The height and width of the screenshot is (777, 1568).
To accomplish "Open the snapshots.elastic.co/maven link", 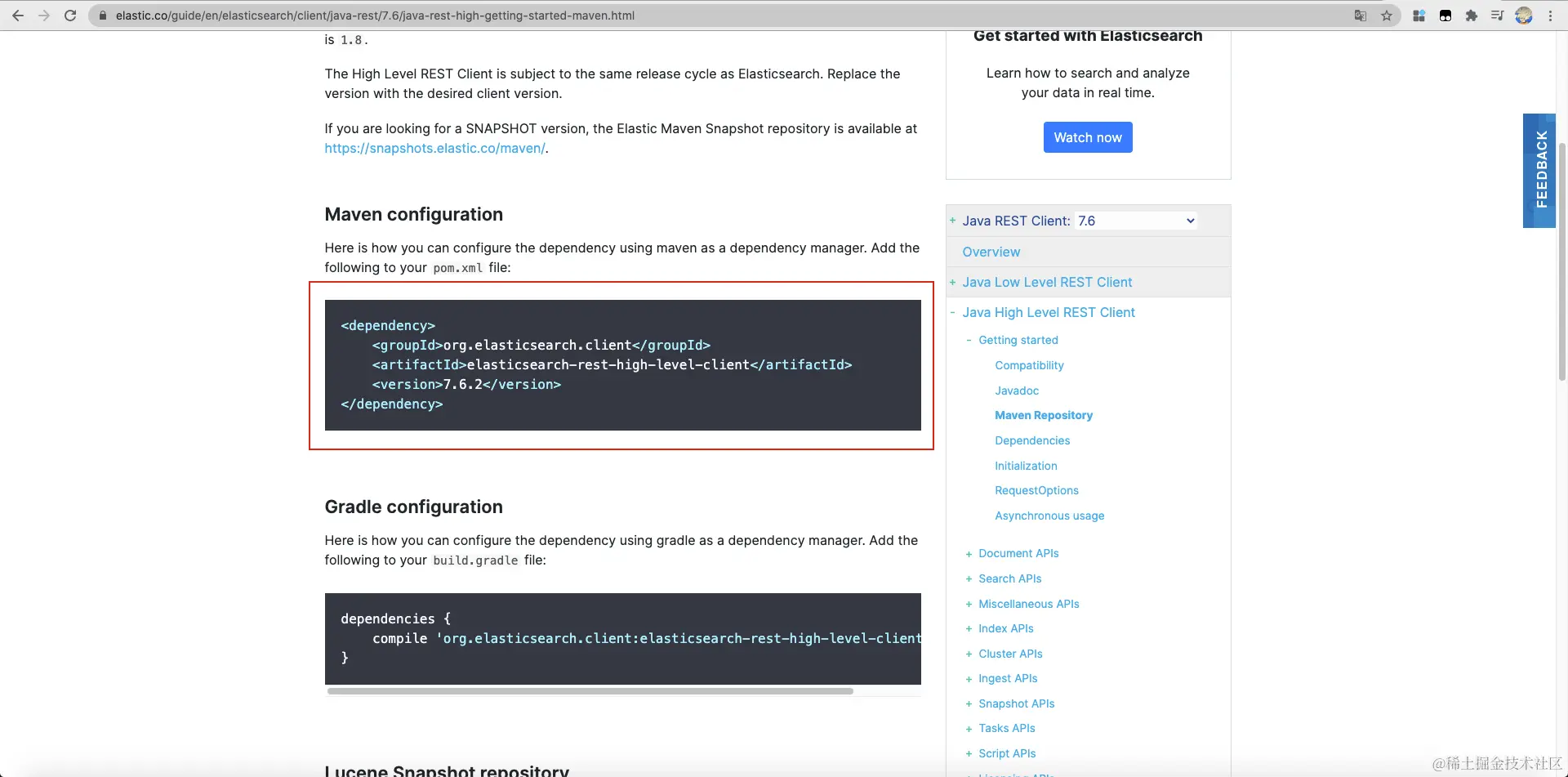I will [434, 148].
